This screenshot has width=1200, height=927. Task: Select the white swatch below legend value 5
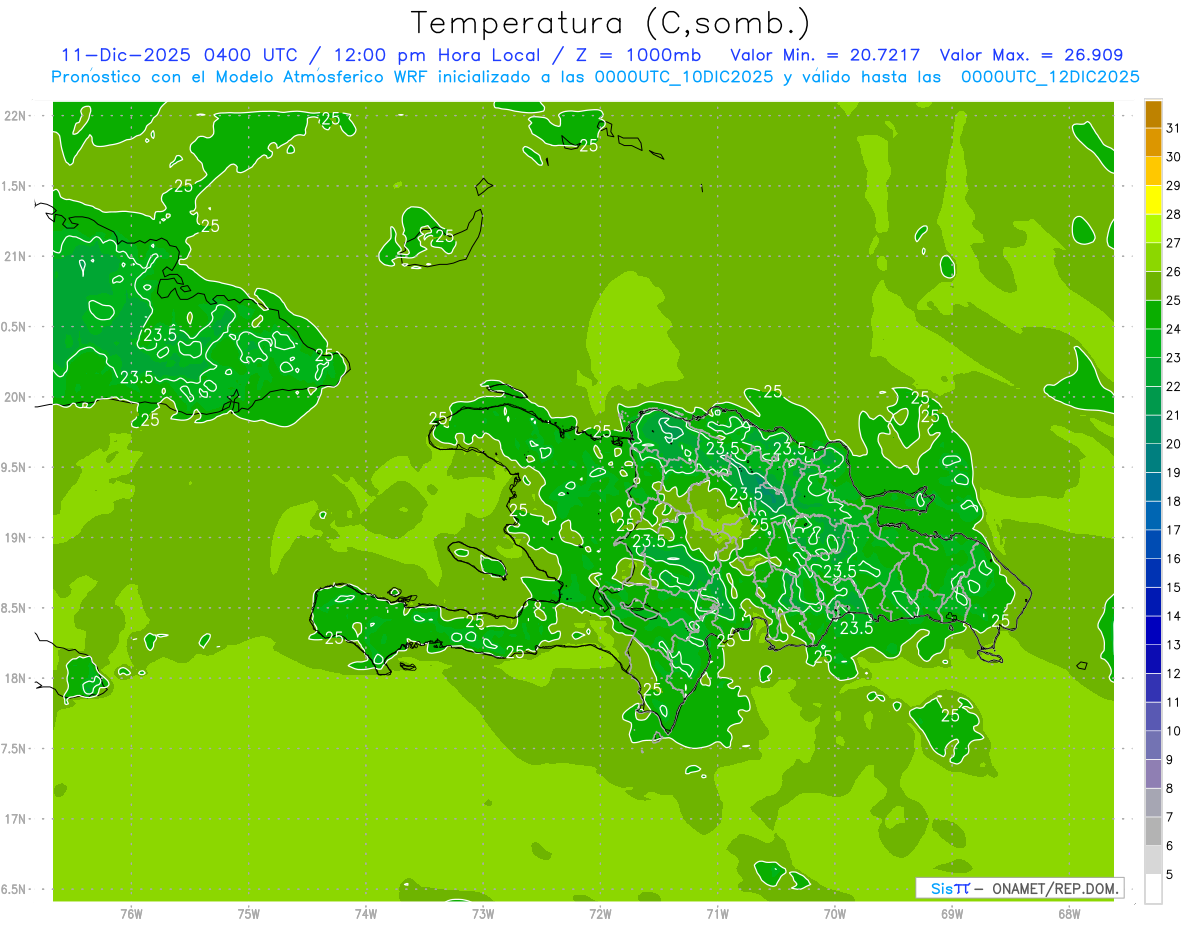[1153, 889]
